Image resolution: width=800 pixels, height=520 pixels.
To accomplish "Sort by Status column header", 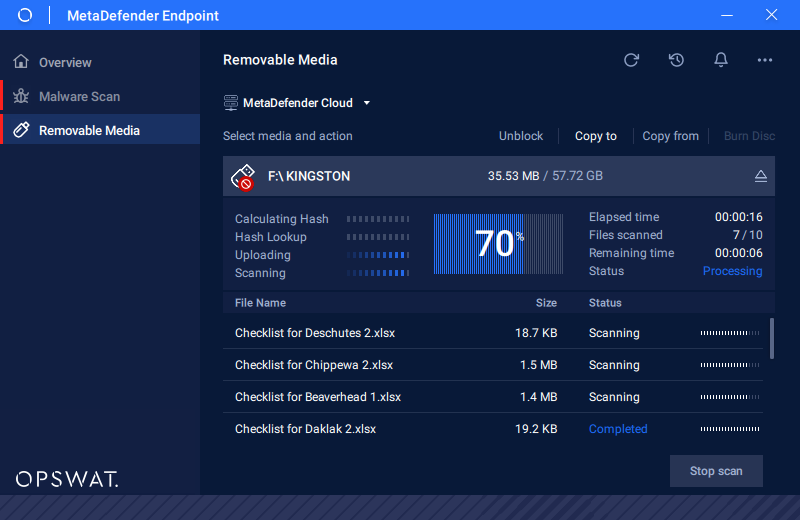I will click(x=605, y=303).
